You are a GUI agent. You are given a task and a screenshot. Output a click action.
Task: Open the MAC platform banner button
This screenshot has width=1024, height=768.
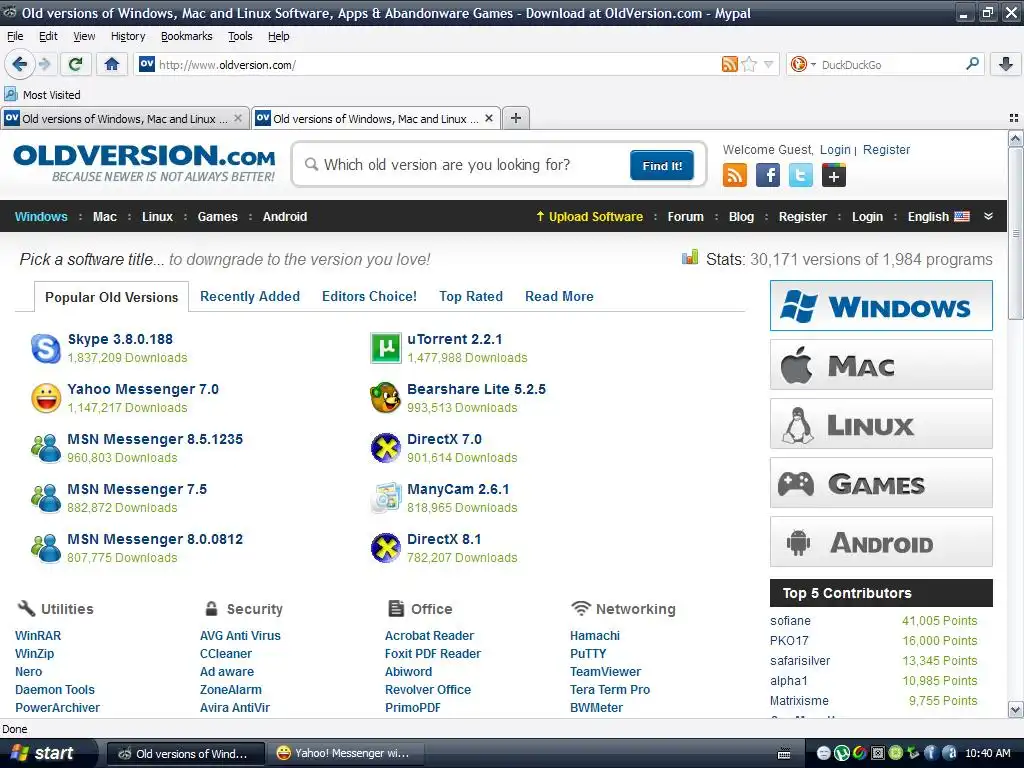881,364
